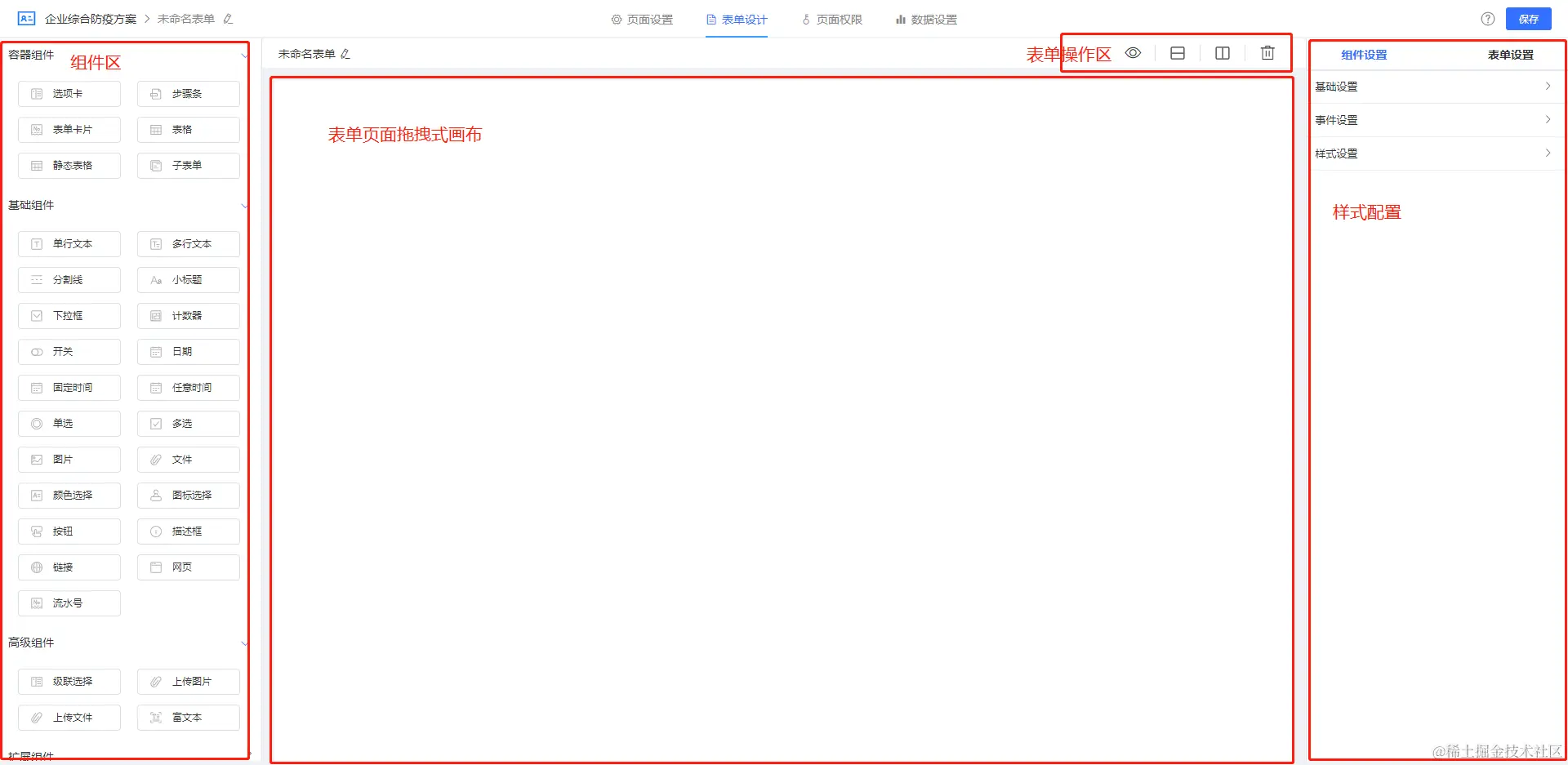Open the 页面设置 tab

[642, 20]
